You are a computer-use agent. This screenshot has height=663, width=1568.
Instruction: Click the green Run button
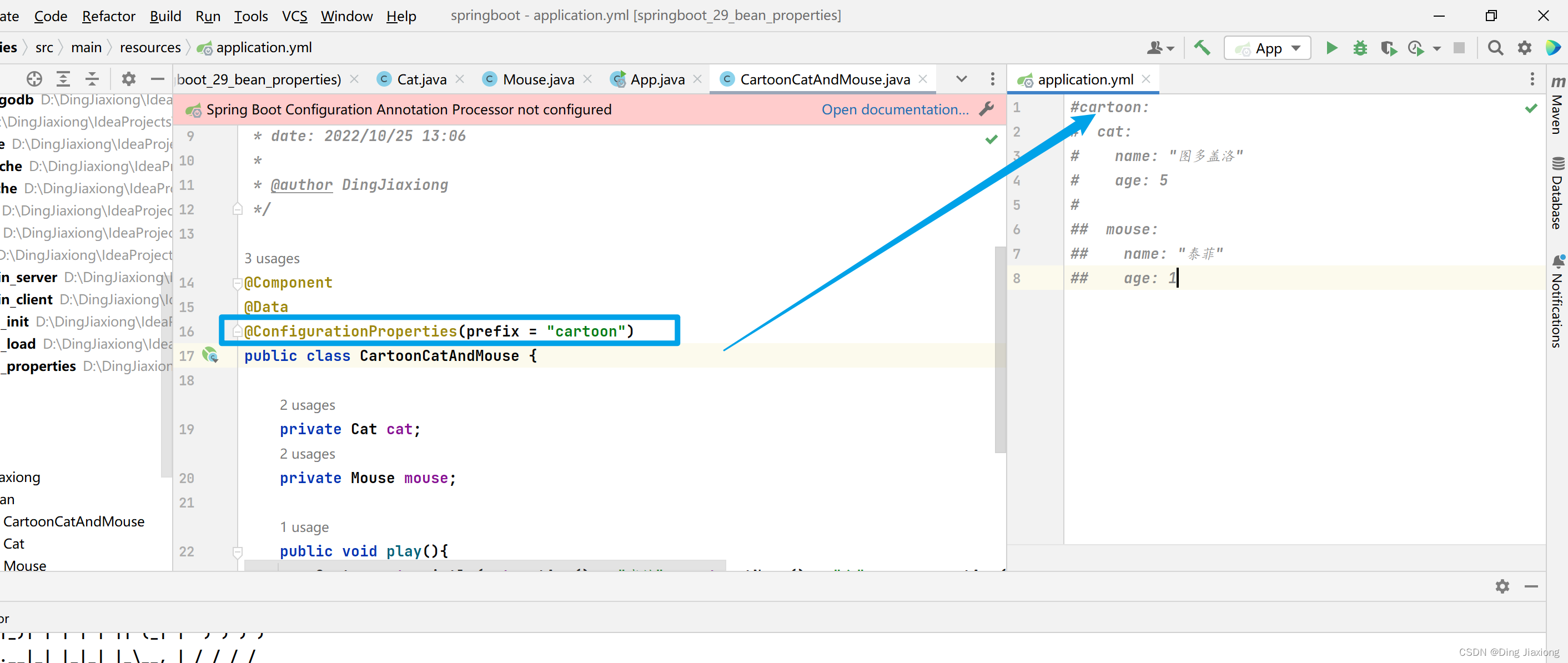(x=1331, y=48)
